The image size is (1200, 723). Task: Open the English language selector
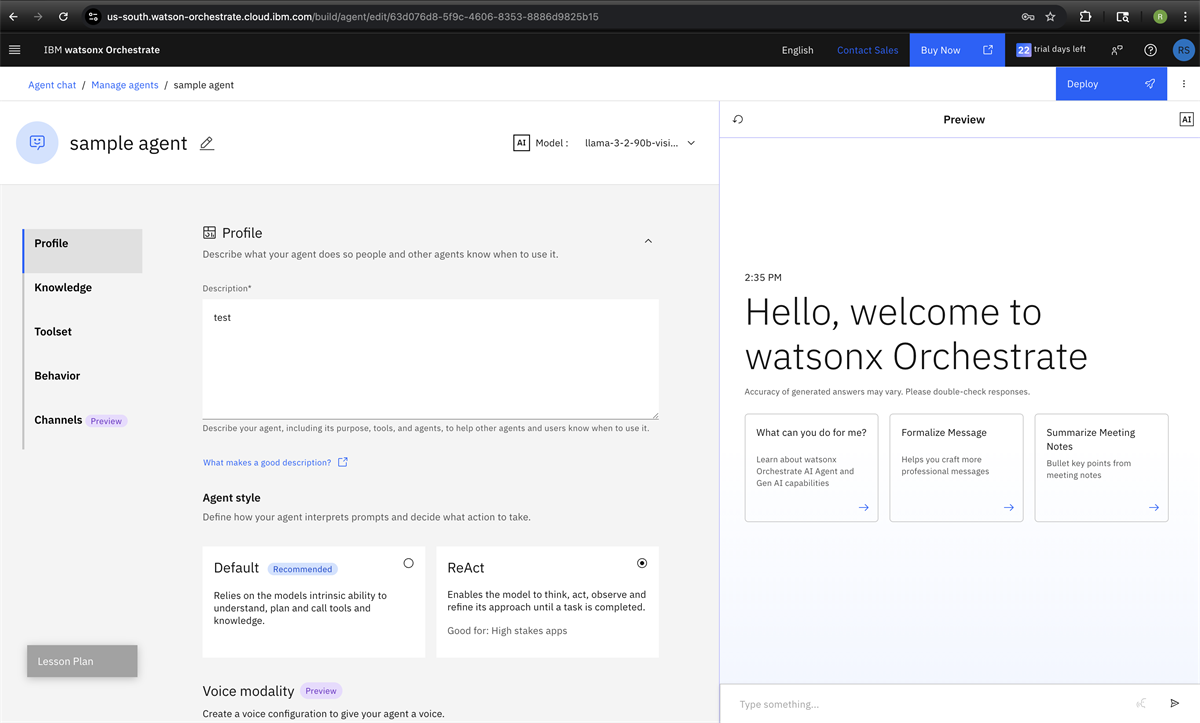797,50
